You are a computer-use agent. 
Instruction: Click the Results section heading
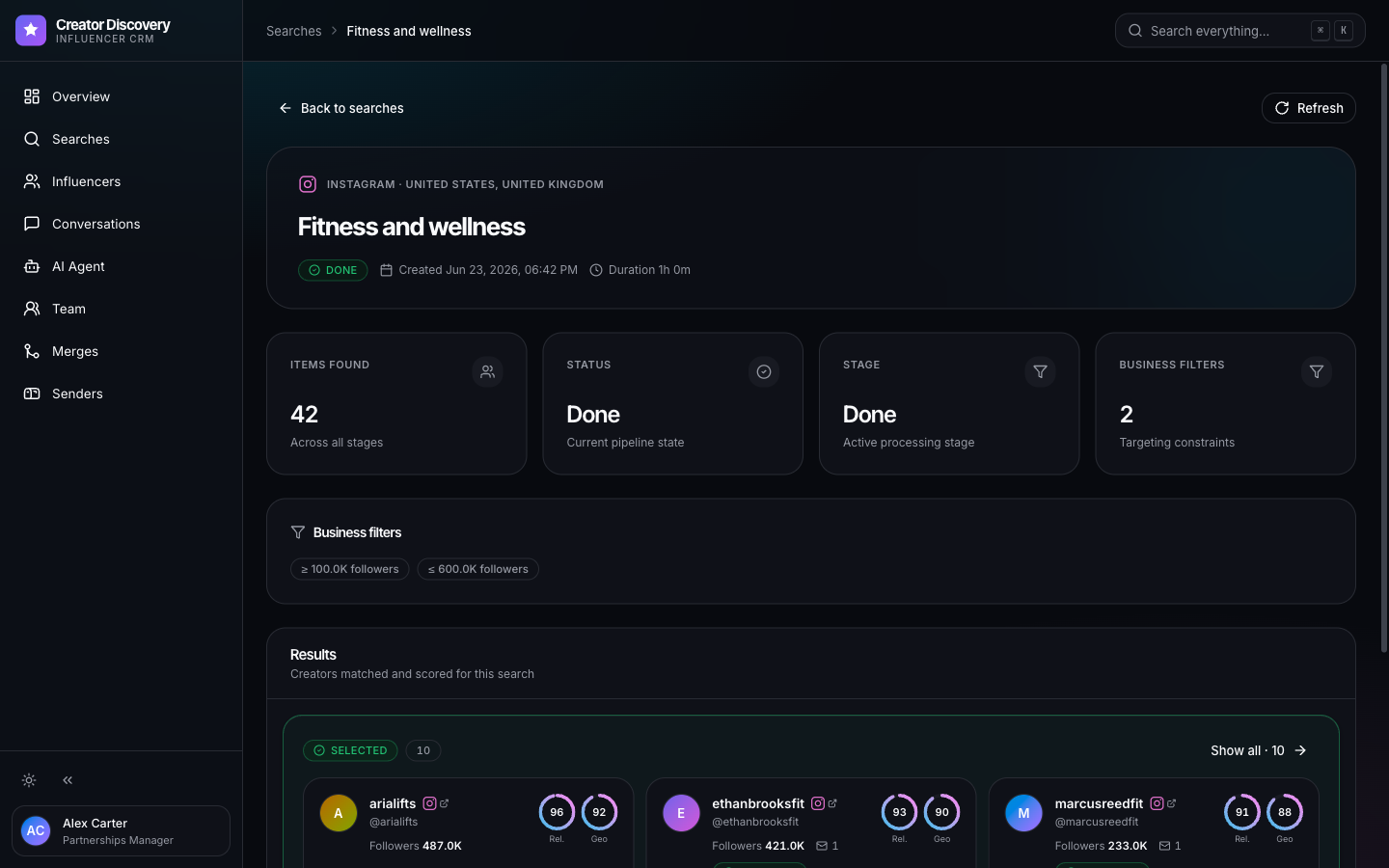[x=313, y=655]
